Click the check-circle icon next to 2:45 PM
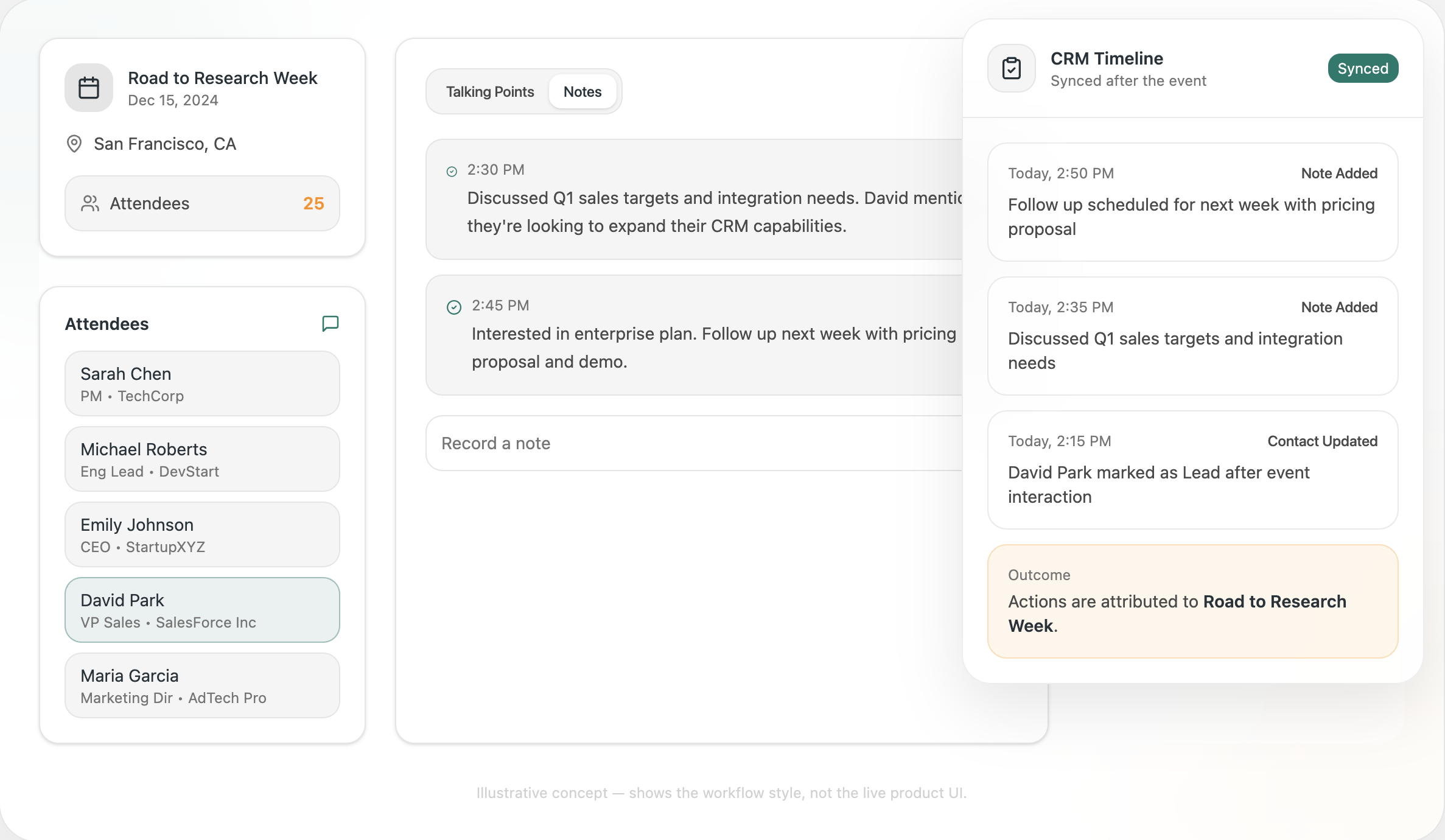 point(454,307)
